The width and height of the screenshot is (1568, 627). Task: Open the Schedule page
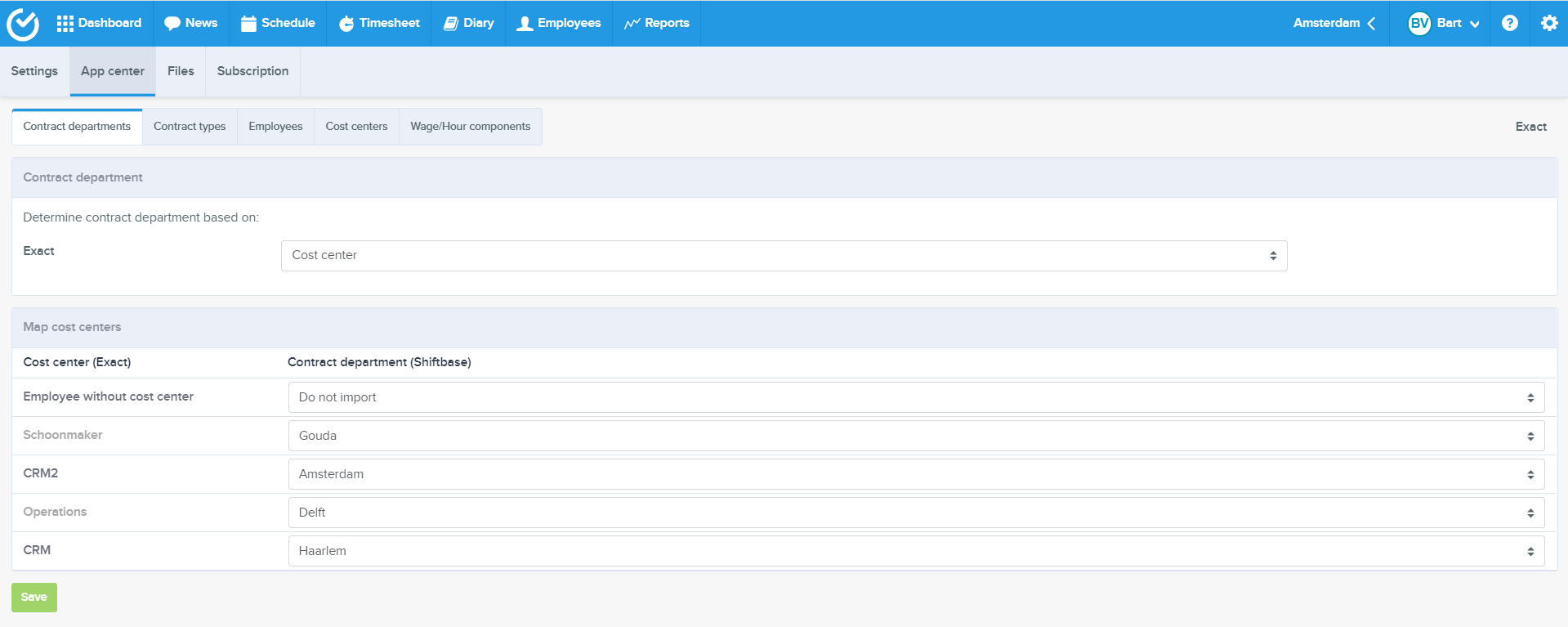(x=278, y=23)
